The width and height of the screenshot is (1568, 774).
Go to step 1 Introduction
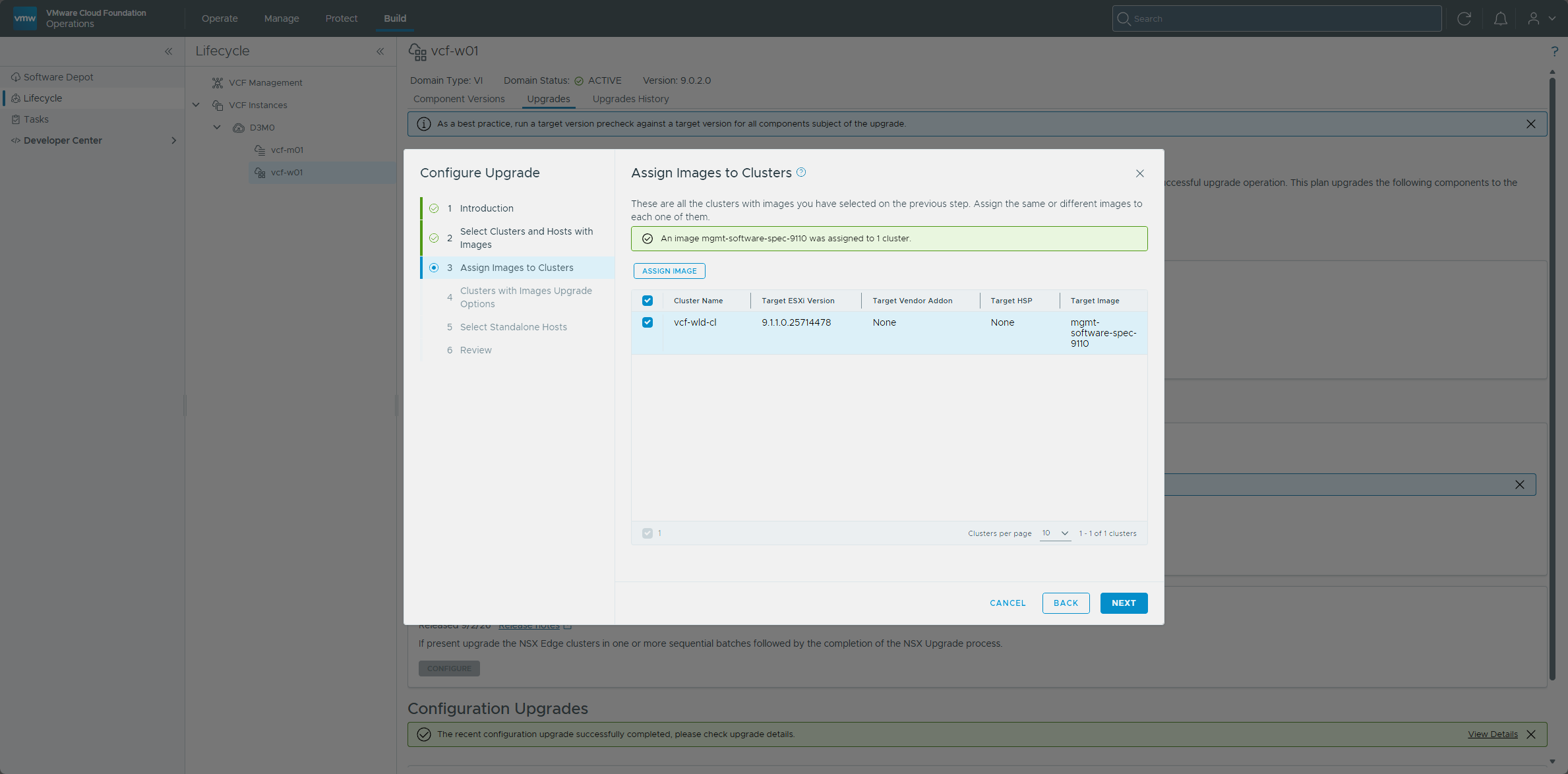click(x=487, y=208)
